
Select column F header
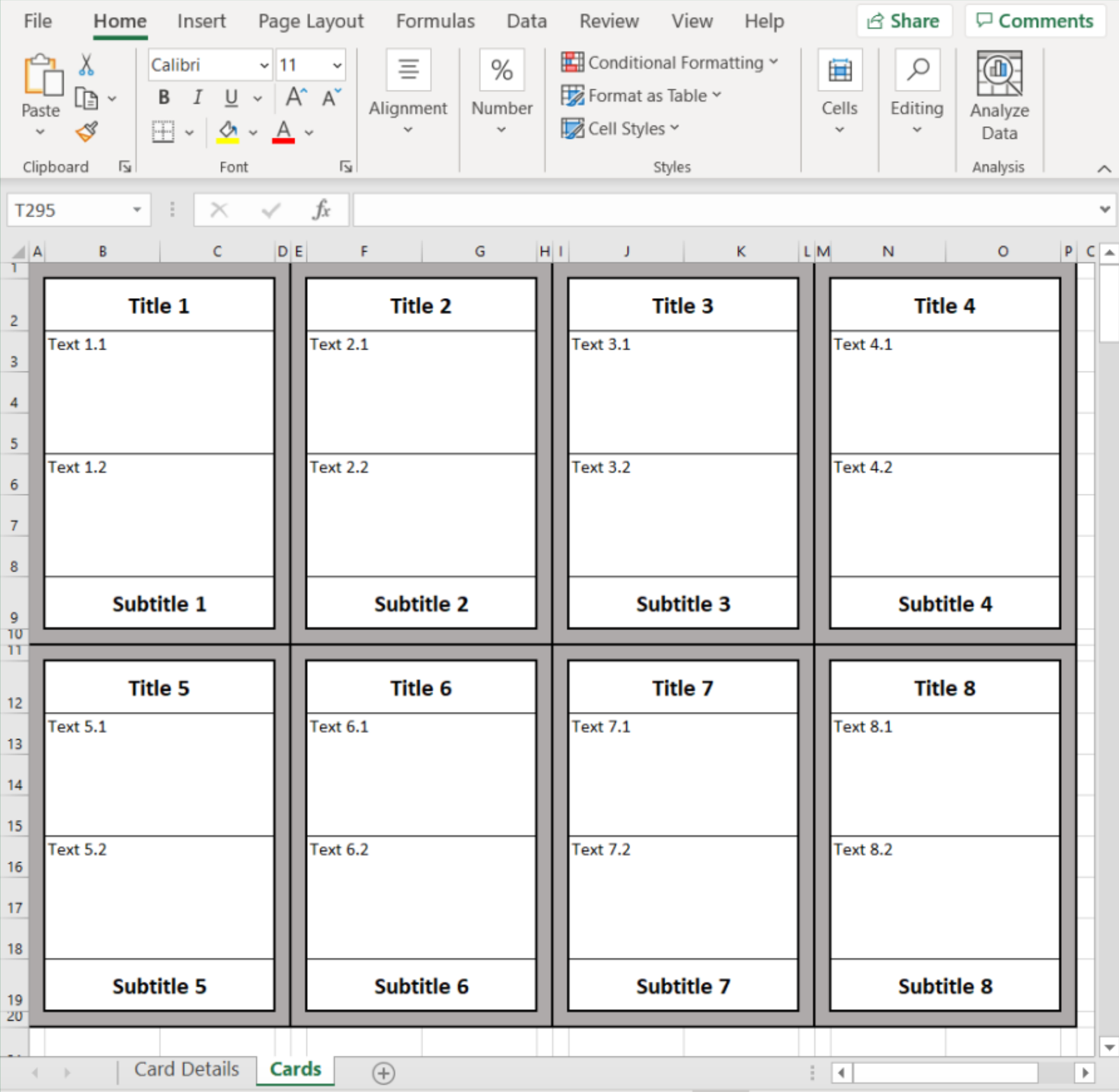click(364, 252)
